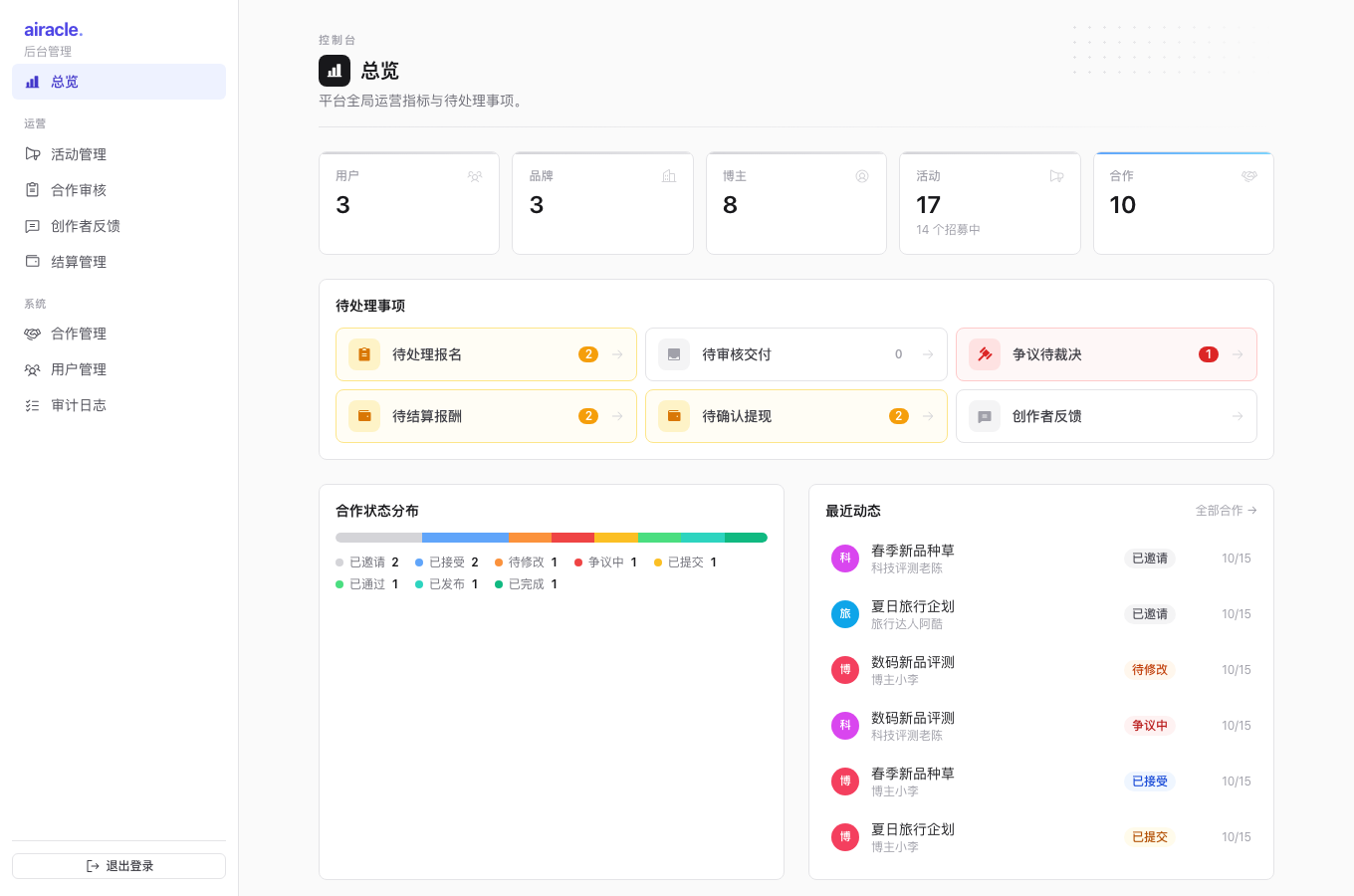Click the 博主 profile icon on card
The height and width of the screenshot is (896, 1354).
pos(862,176)
